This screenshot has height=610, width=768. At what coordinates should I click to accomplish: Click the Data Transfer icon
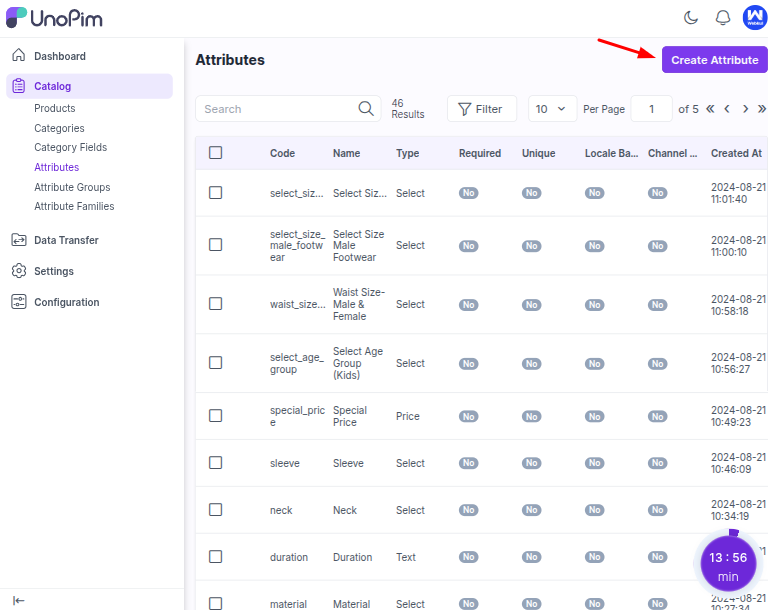19,240
